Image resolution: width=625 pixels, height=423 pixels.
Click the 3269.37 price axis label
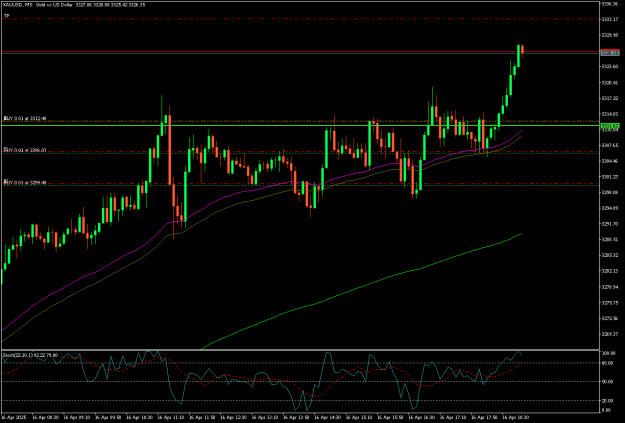pos(610,334)
